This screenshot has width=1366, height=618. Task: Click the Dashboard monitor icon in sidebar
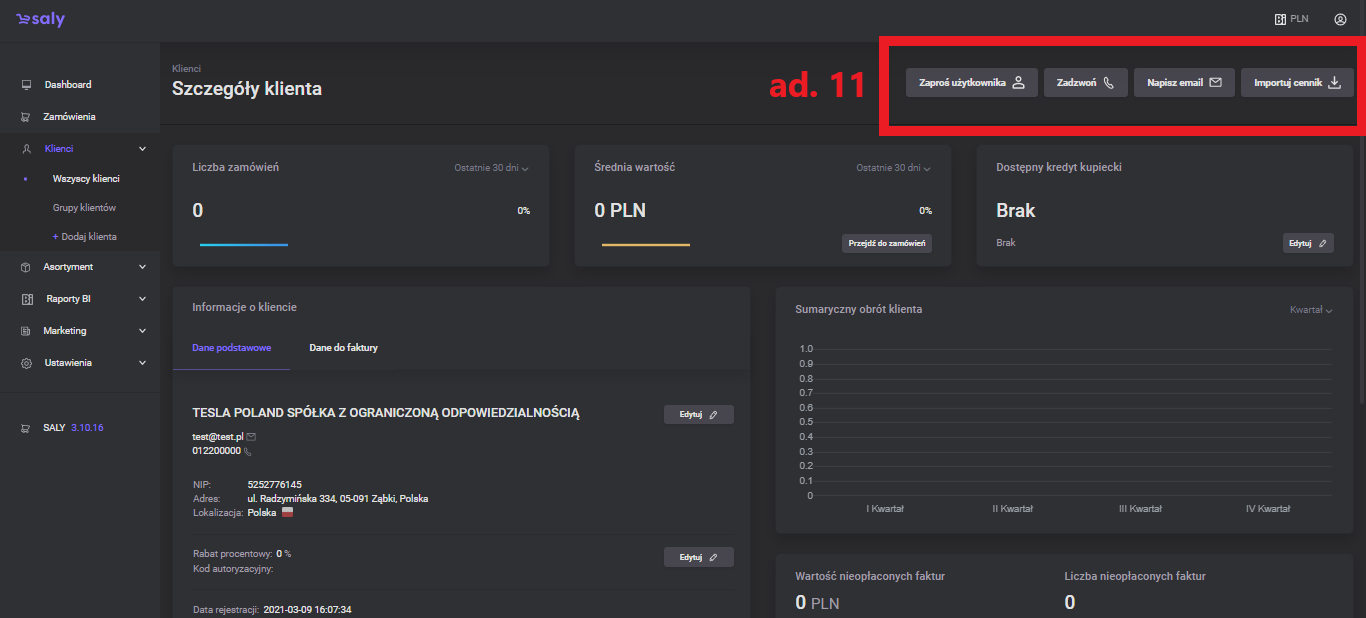point(26,85)
